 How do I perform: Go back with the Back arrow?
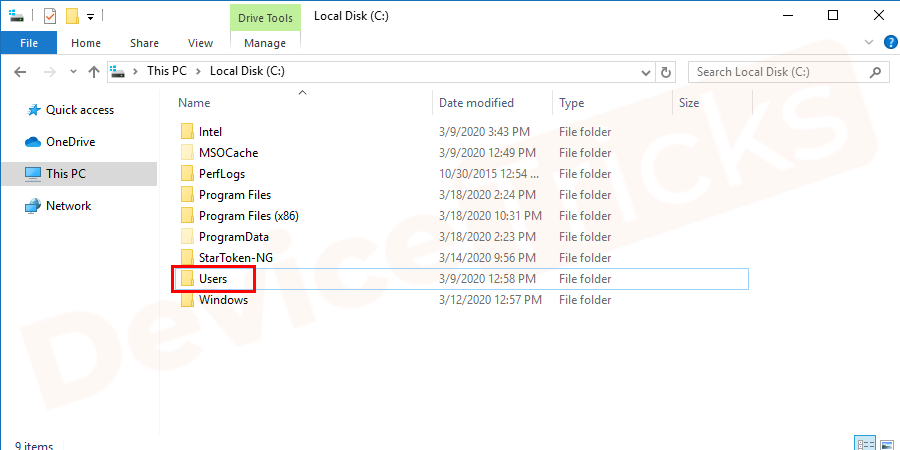pyautogui.click(x=20, y=72)
